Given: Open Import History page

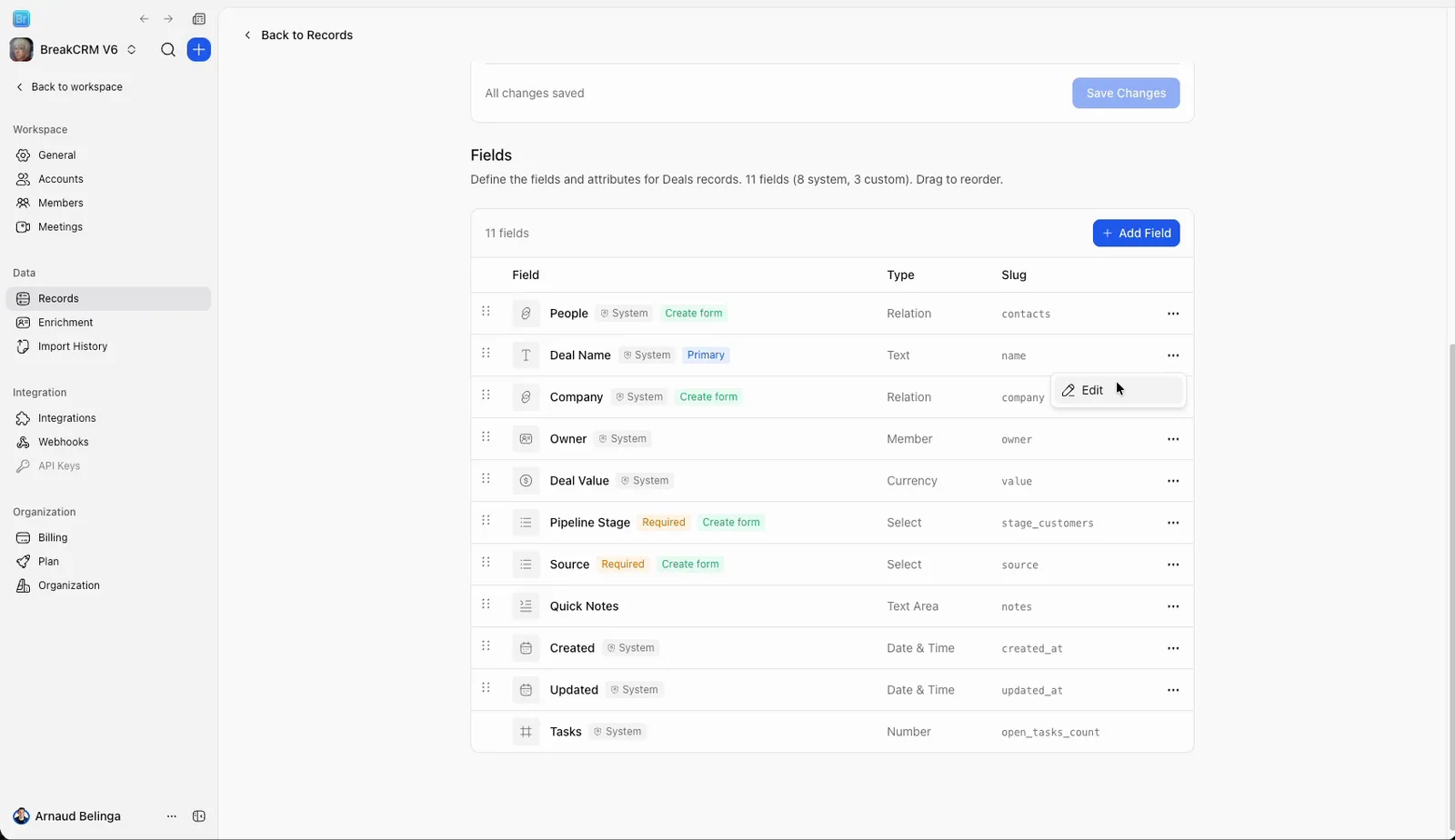Looking at the screenshot, I should click(x=108, y=346).
